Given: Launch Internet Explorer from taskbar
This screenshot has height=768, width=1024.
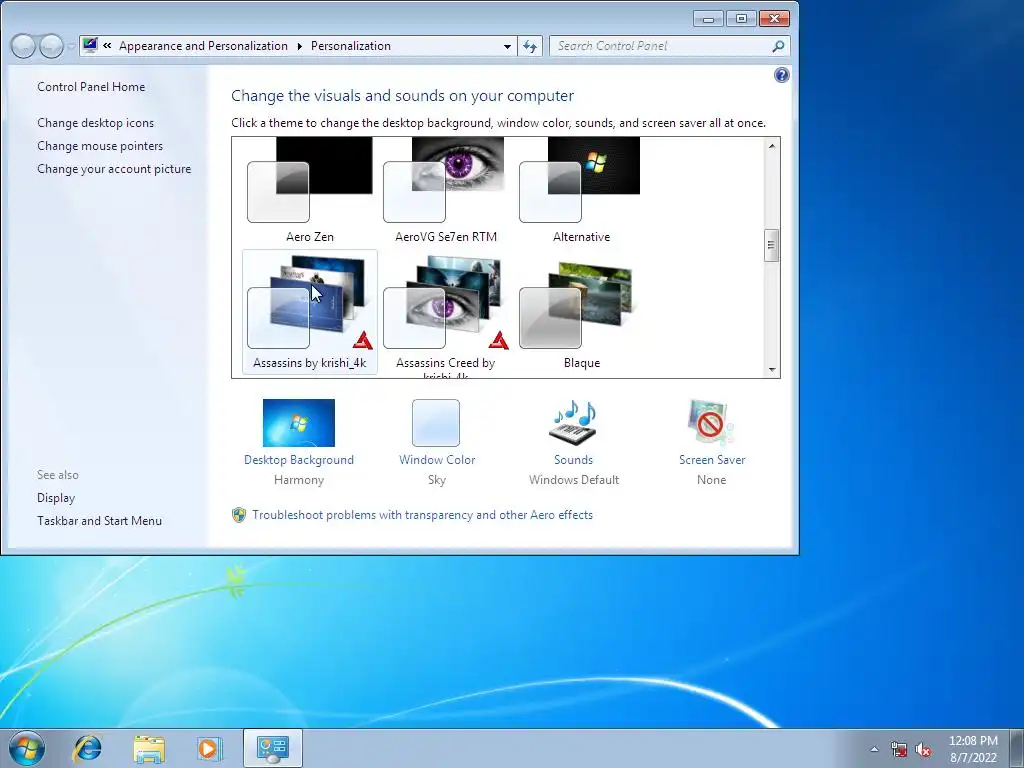Looking at the screenshot, I should (88, 748).
